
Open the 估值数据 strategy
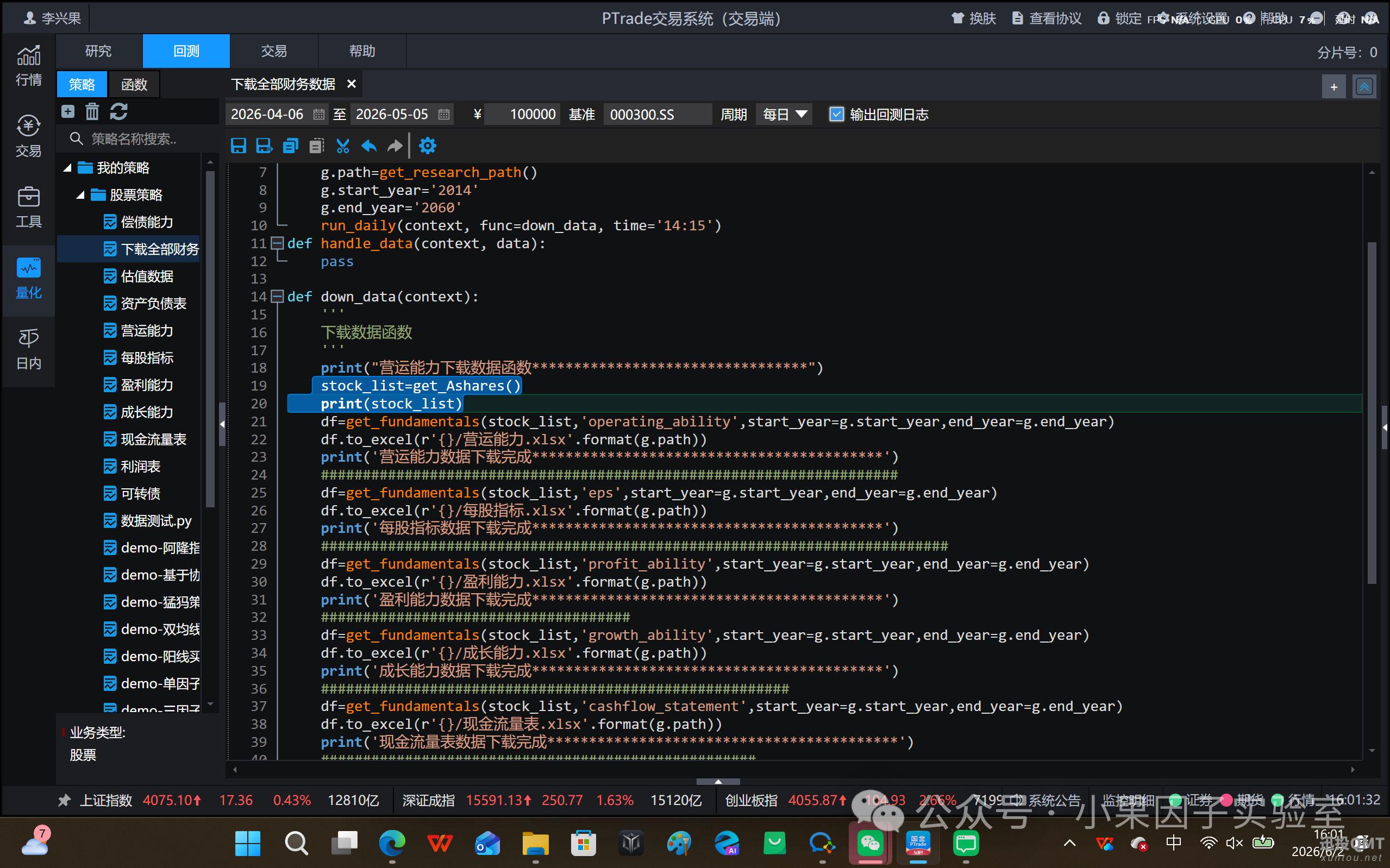139,276
